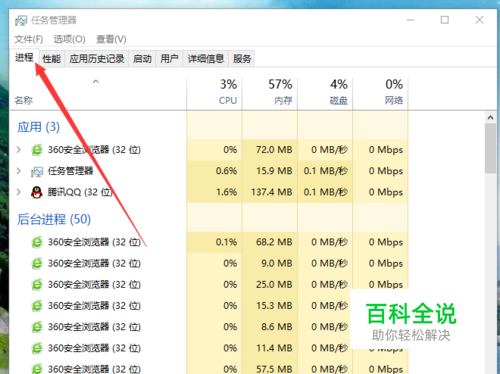Click the 8.6 MB memory cell

click(x=270, y=327)
